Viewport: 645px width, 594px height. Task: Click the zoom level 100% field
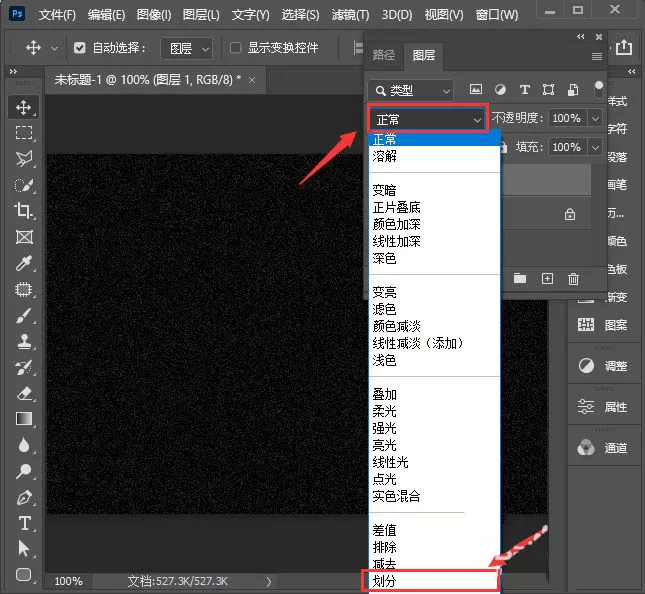(x=69, y=581)
